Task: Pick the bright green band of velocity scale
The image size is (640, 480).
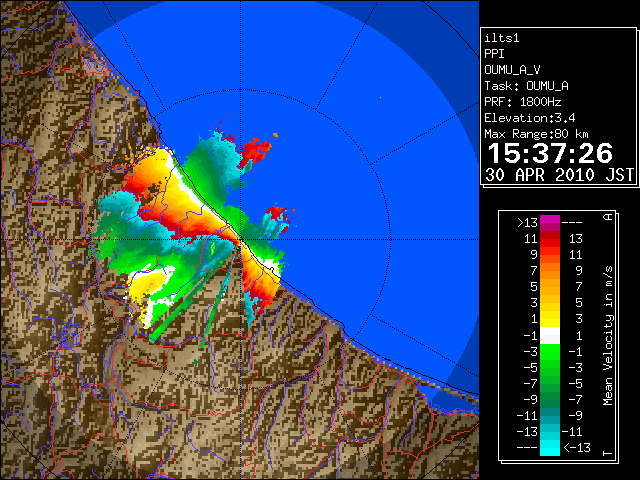Action: tap(550, 352)
